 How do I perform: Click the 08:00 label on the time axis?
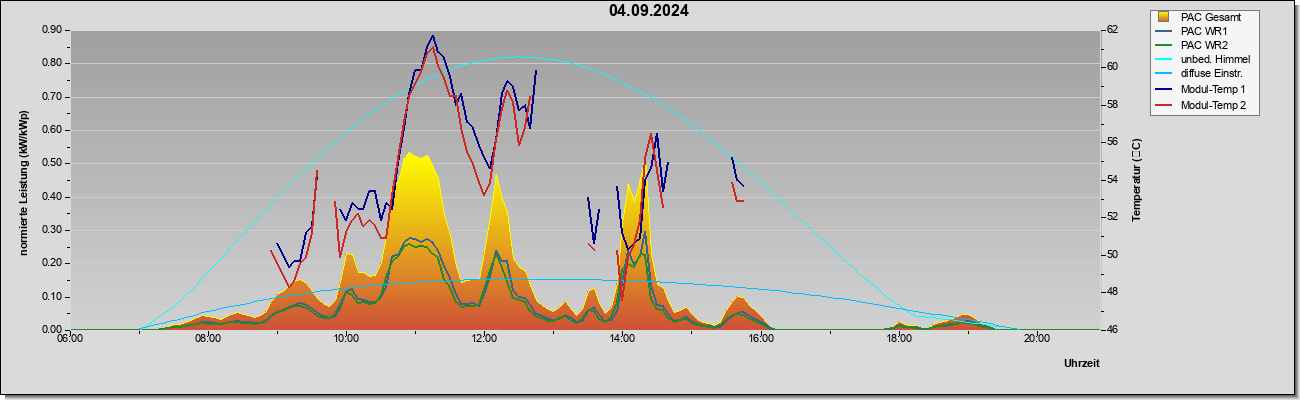208,339
